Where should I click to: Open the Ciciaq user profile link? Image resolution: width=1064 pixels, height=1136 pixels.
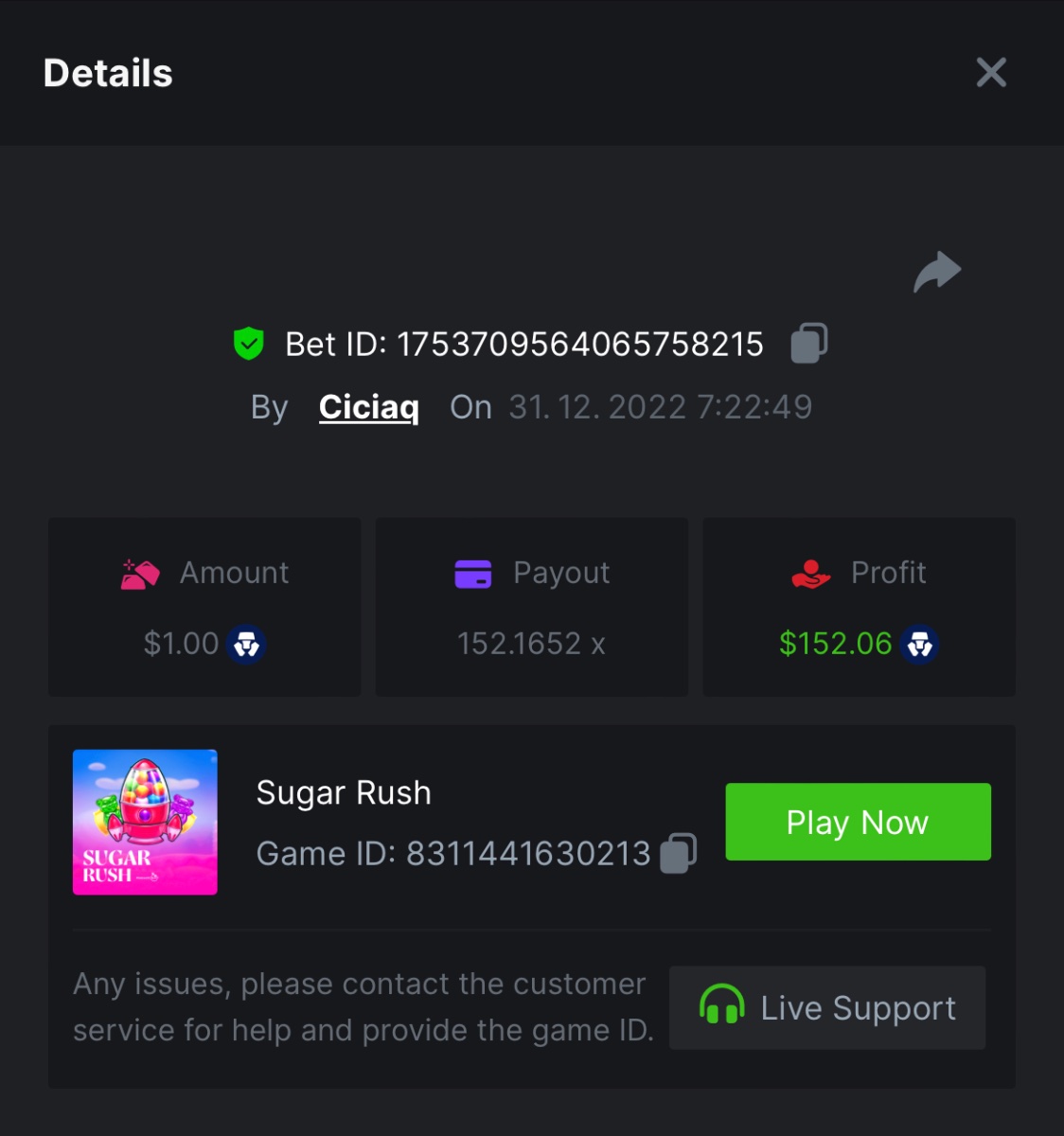pyautogui.click(x=368, y=407)
